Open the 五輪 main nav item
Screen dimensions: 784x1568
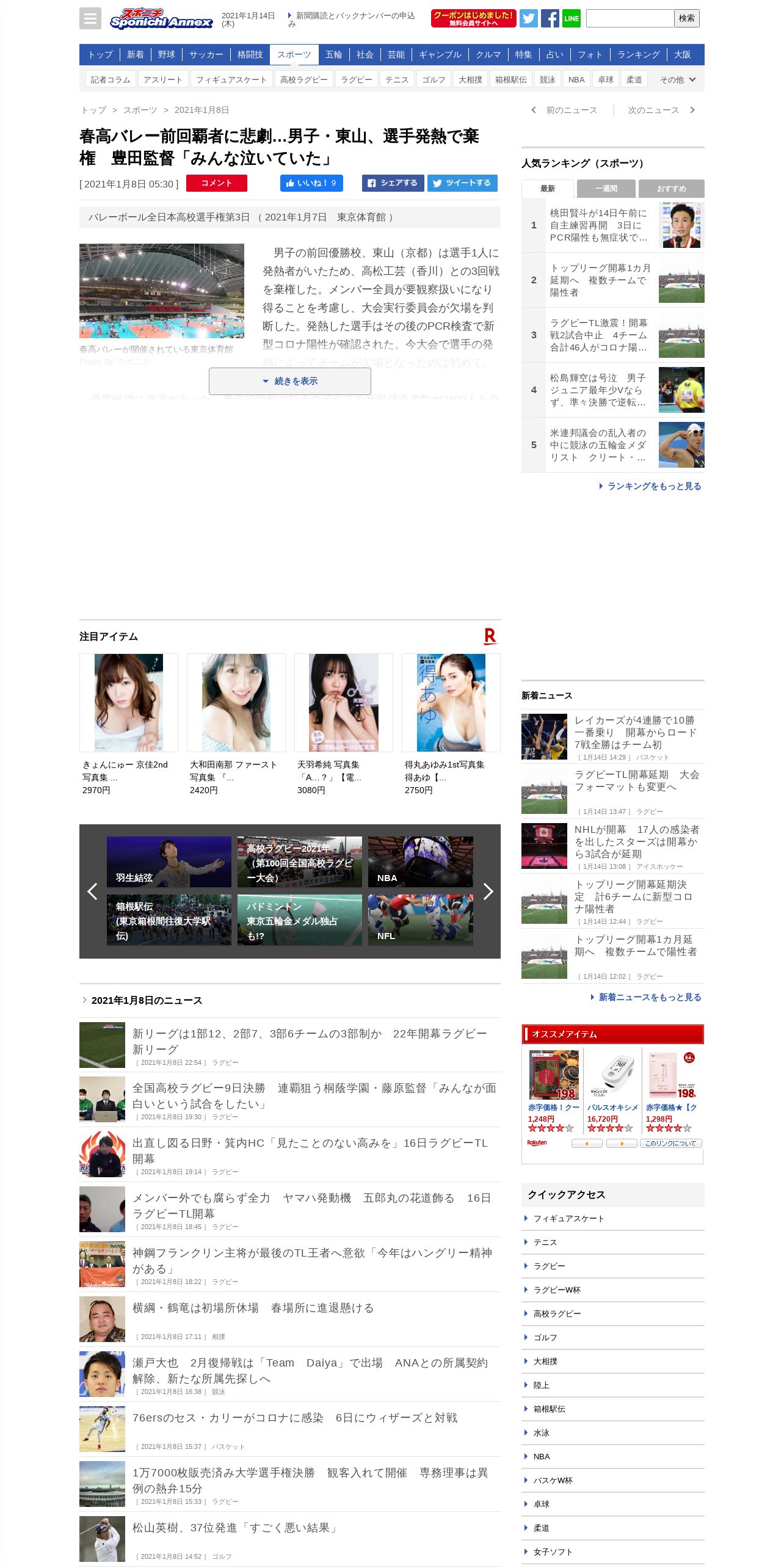(334, 54)
